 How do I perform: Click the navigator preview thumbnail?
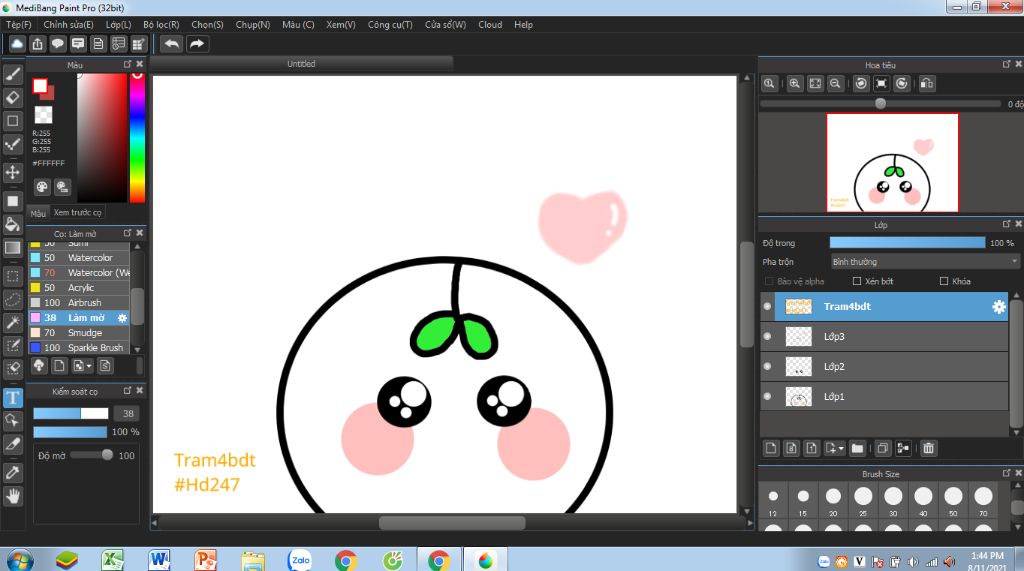(x=893, y=163)
